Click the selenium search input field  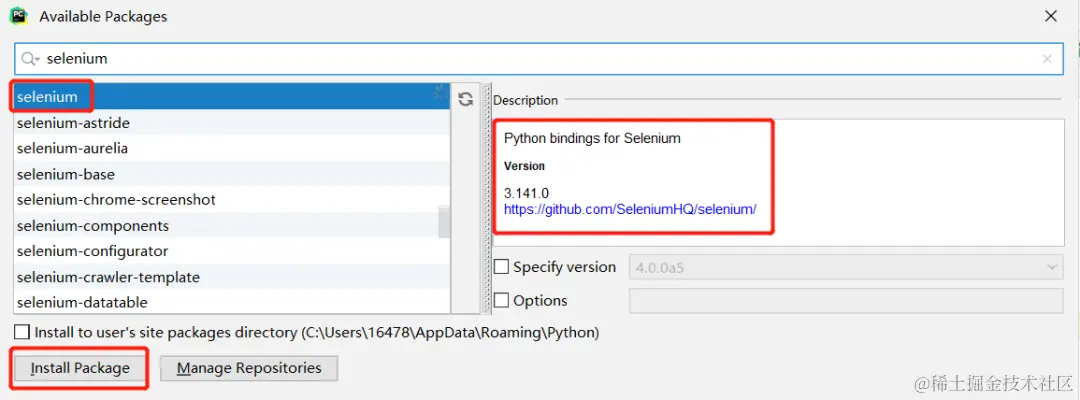pyautogui.click(x=539, y=59)
